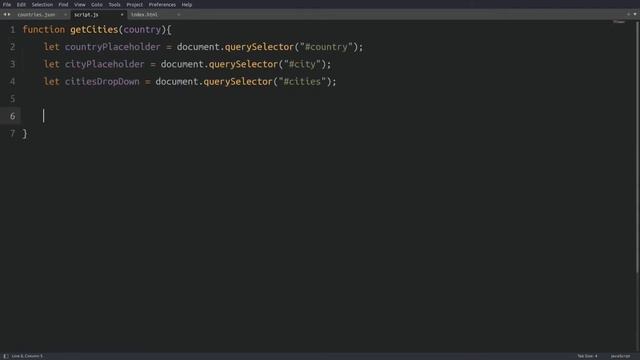Open the Preferences menu
This screenshot has height=360, width=640.
(162, 4)
